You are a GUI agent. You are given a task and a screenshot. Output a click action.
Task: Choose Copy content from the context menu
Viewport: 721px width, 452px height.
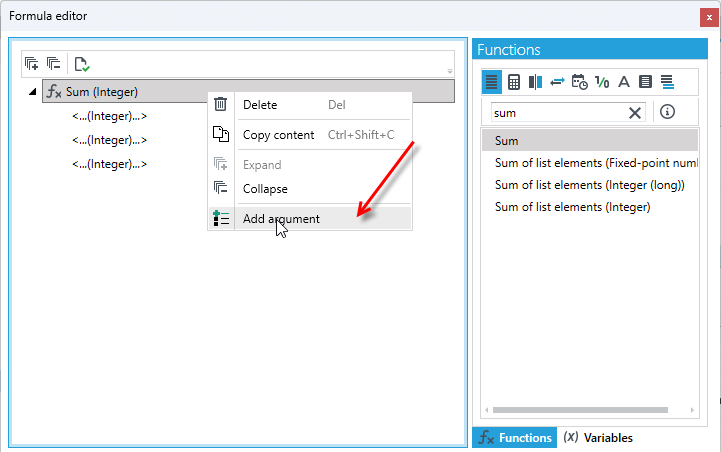point(310,135)
